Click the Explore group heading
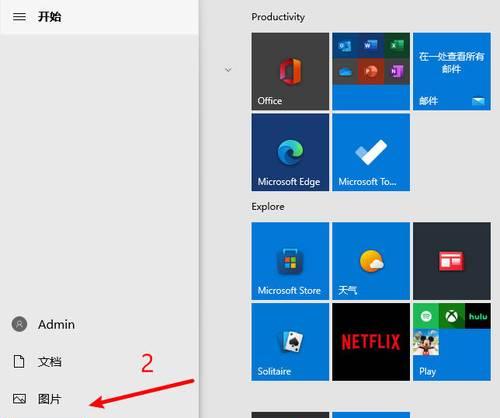 click(x=268, y=207)
